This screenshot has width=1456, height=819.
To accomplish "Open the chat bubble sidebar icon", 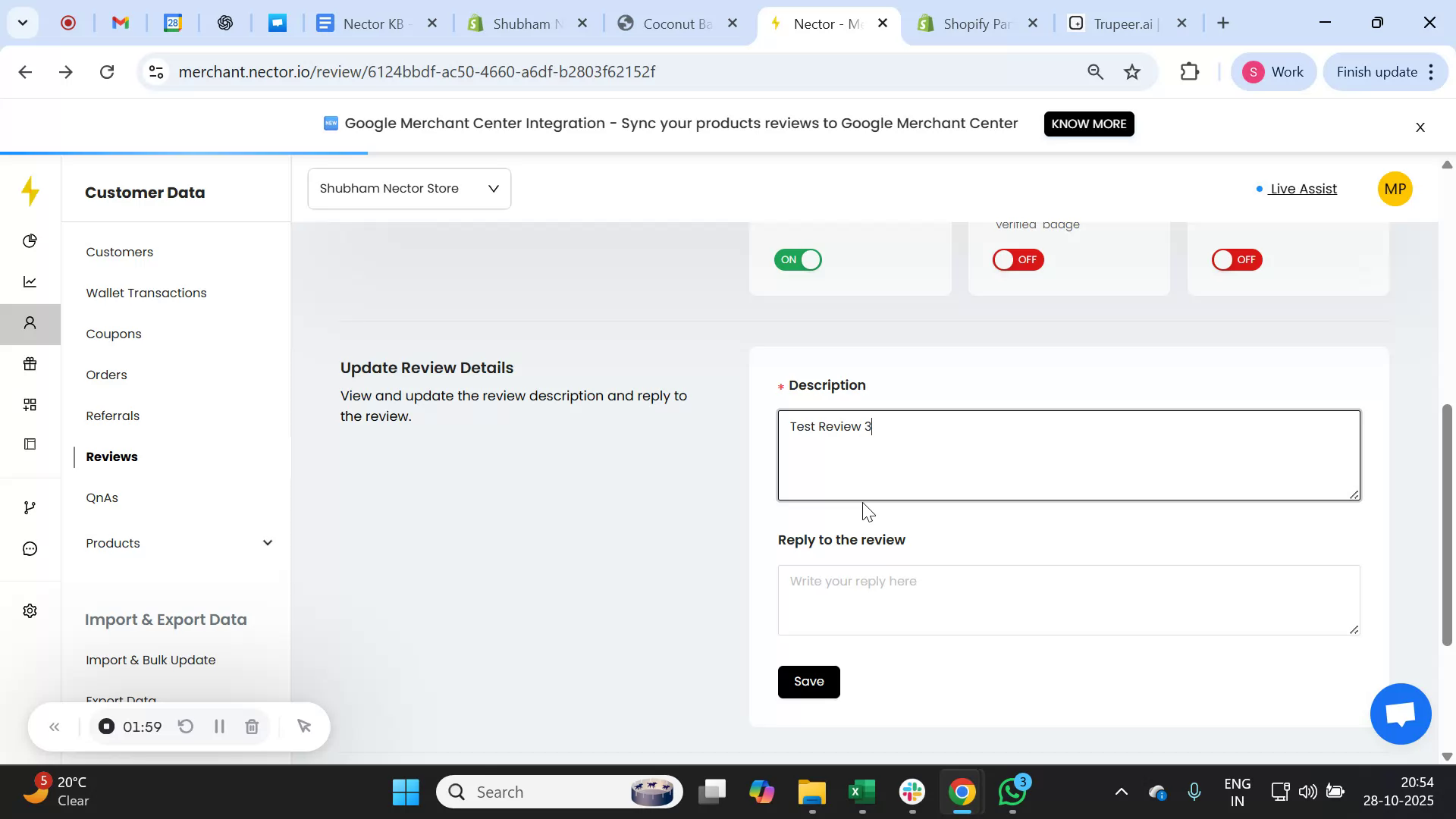I will 30,548.
